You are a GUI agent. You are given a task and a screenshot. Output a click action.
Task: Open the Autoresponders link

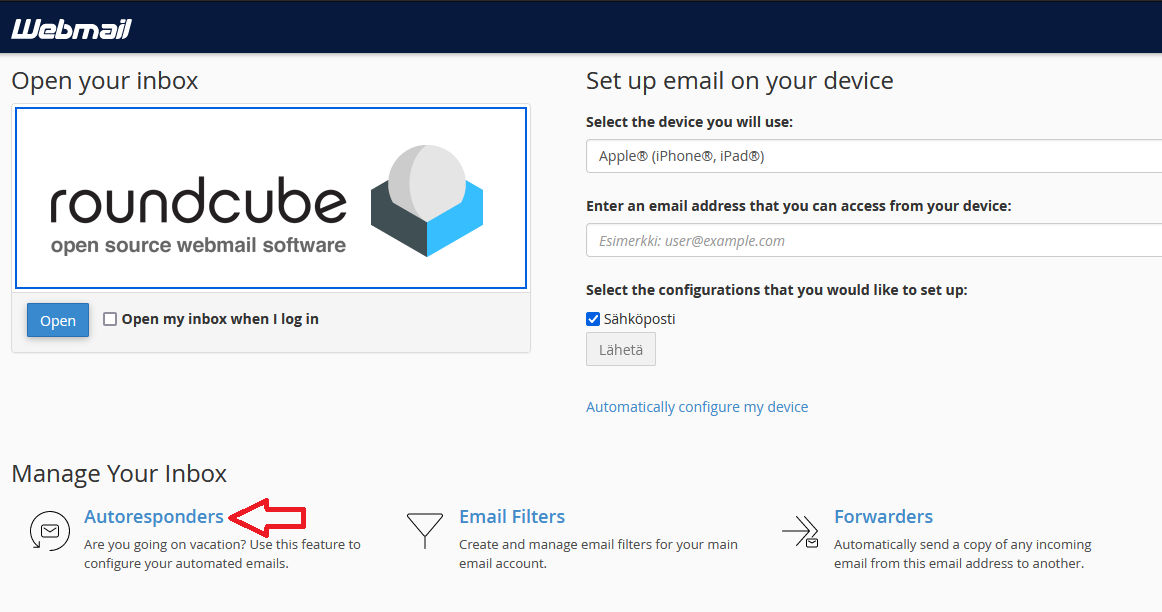pyautogui.click(x=153, y=516)
